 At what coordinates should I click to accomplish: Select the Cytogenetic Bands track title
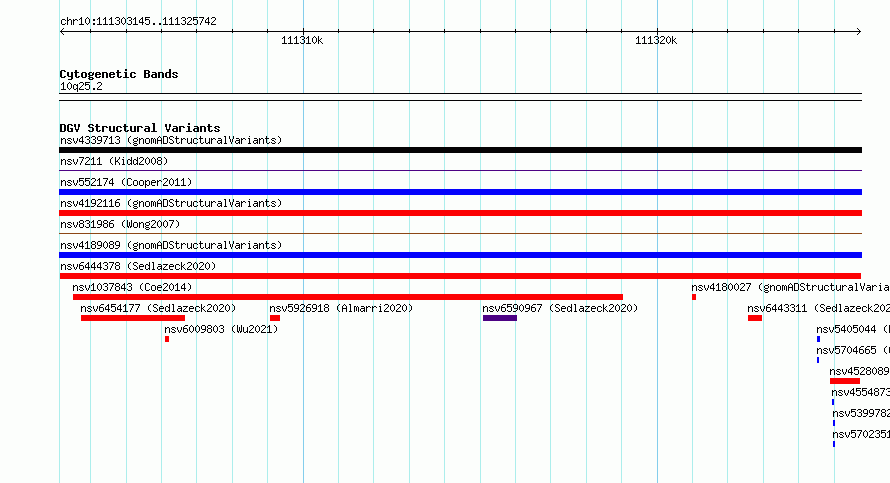click(x=119, y=74)
